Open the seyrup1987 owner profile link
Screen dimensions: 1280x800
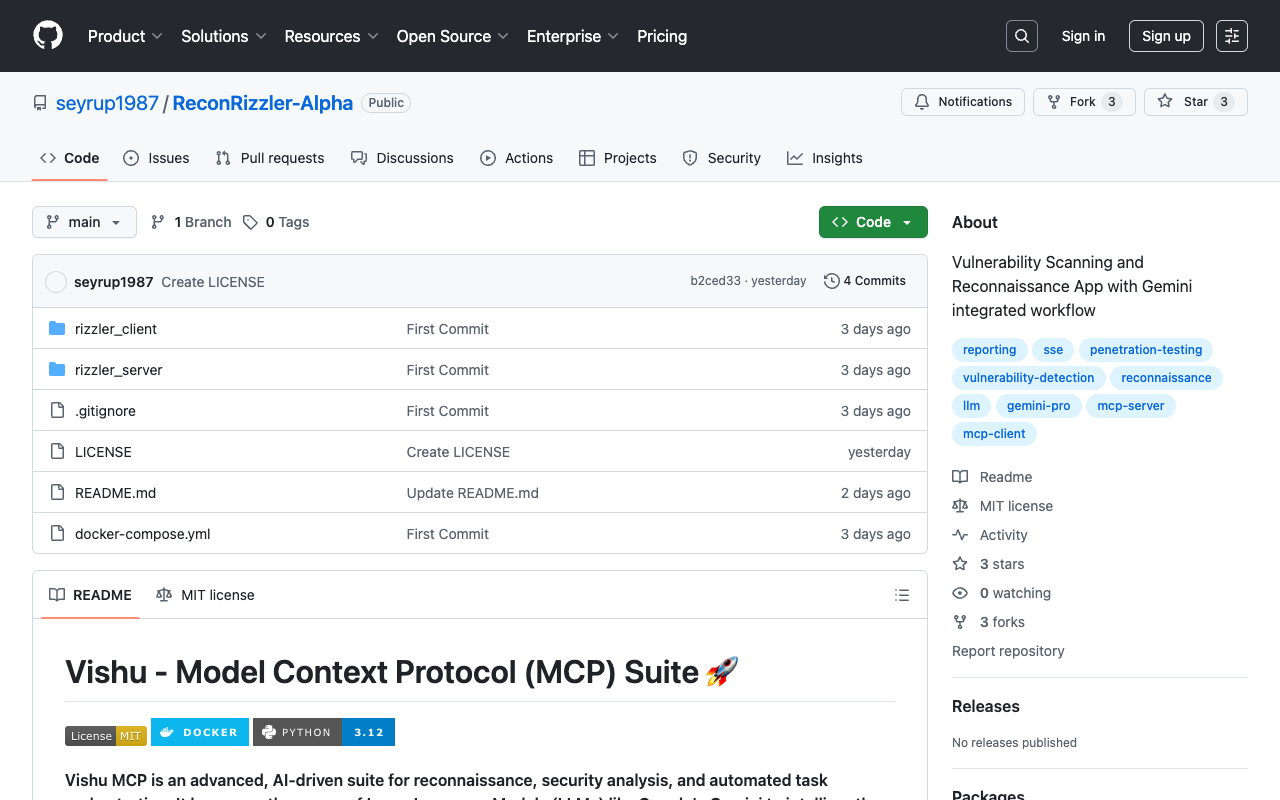point(107,103)
